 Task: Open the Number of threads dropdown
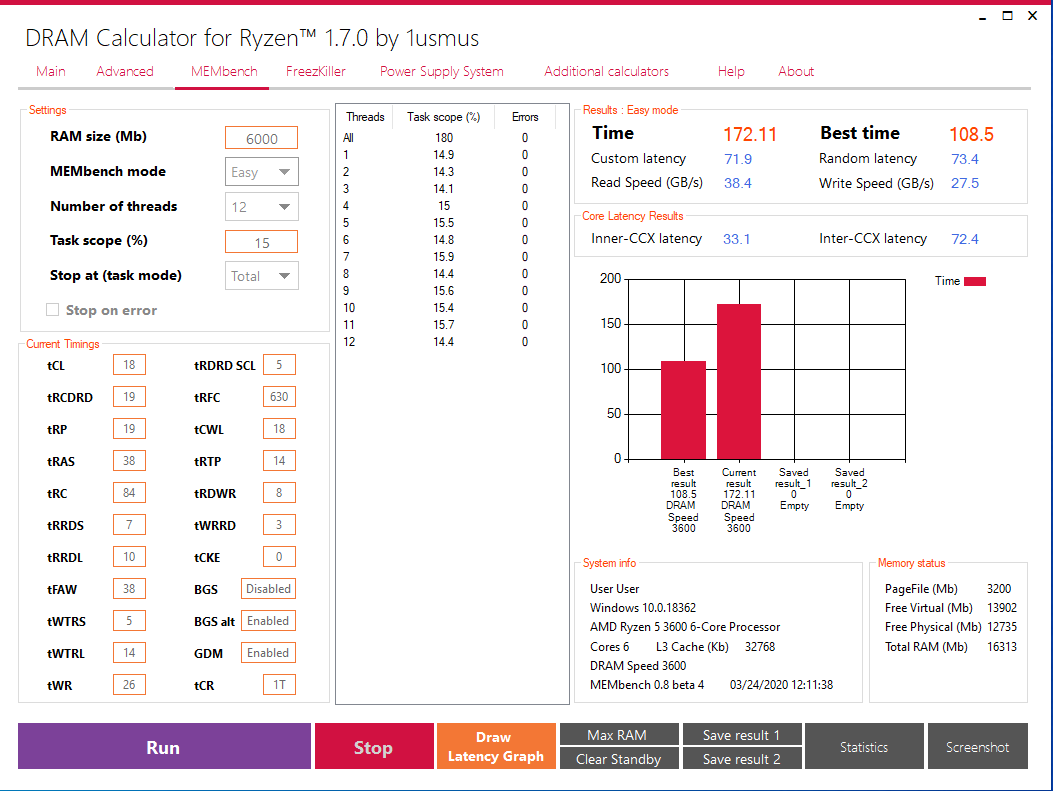click(x=261, y=207)
